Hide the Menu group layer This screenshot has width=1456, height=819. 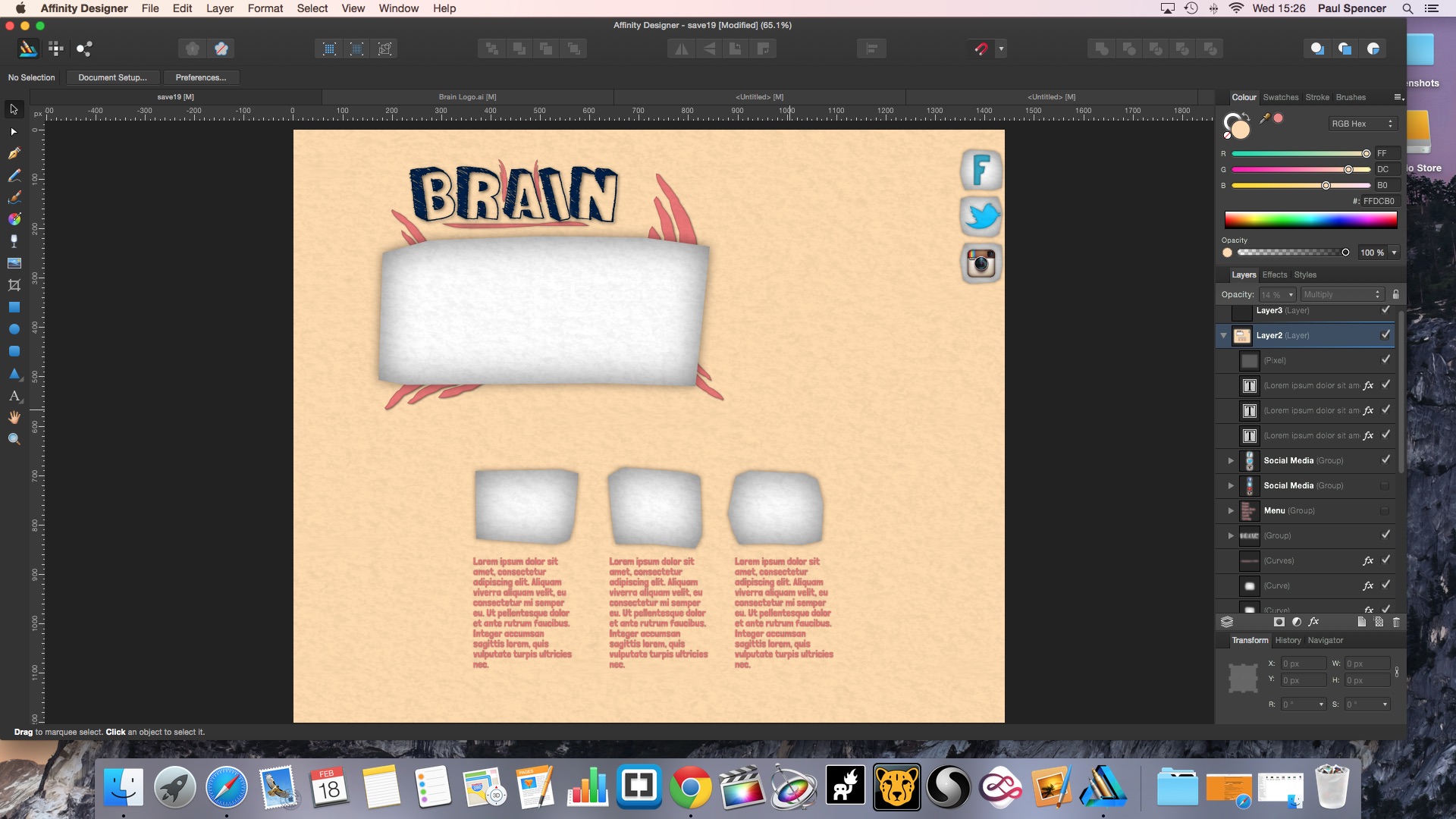(x=1385, y=510)
